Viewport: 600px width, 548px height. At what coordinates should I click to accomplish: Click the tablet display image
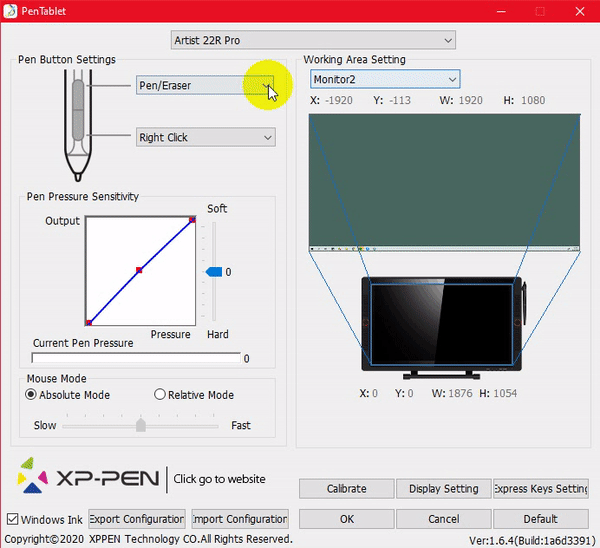443,328
